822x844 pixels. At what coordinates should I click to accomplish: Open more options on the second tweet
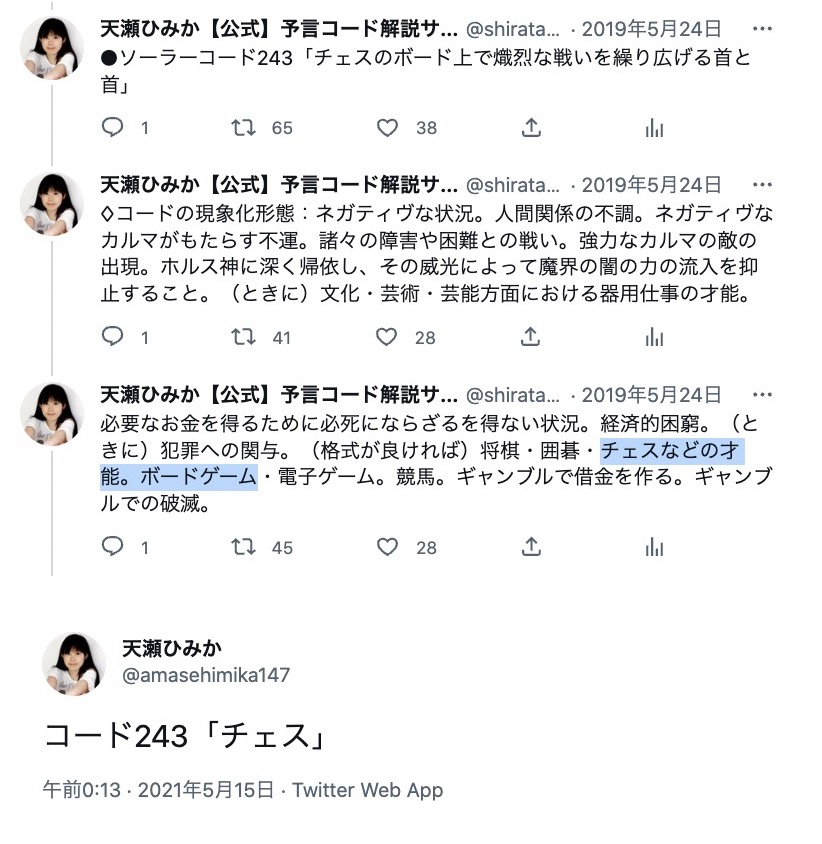click(x=762, y=185)
